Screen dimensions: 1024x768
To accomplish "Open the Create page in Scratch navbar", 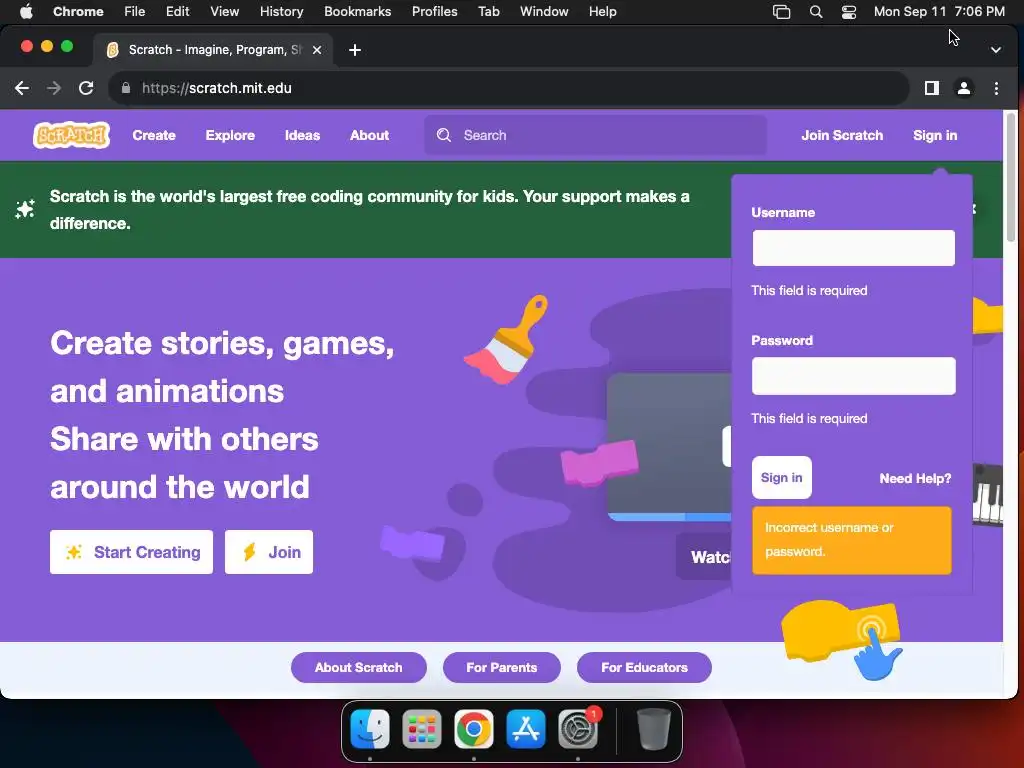I will [154, 135].
